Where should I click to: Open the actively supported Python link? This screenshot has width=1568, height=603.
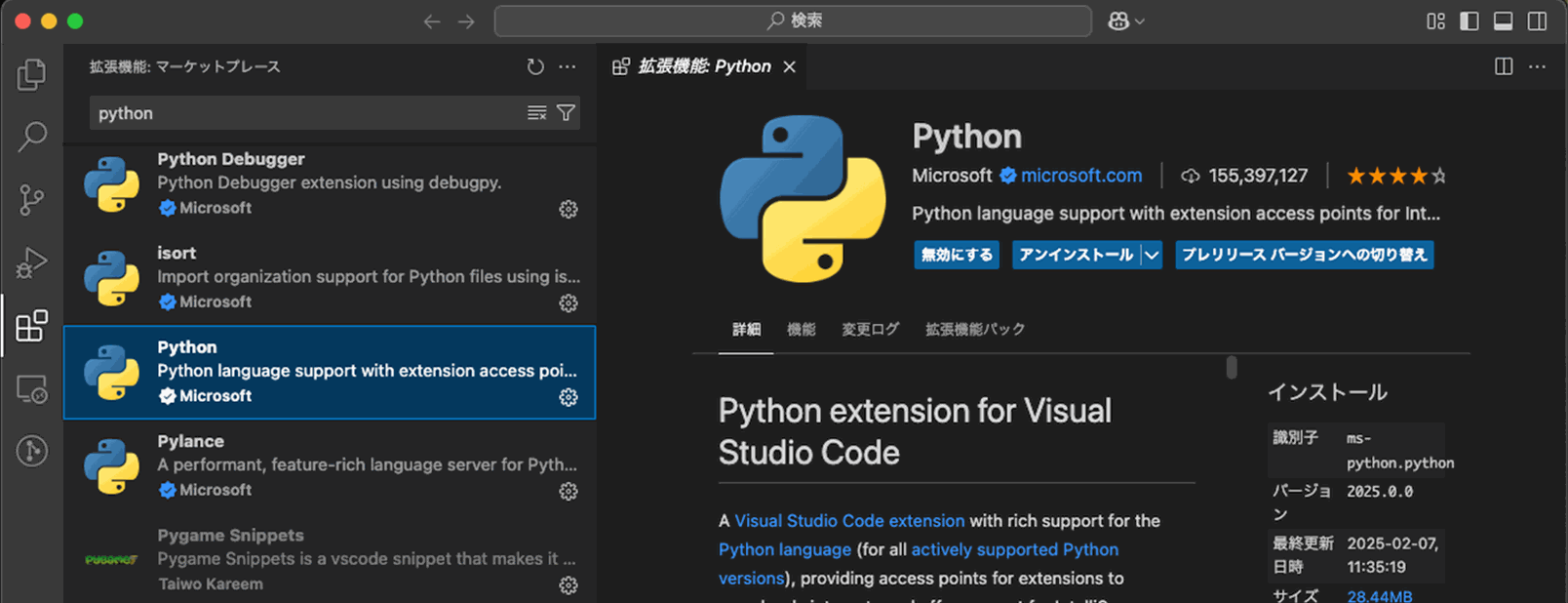(1015, 549)
